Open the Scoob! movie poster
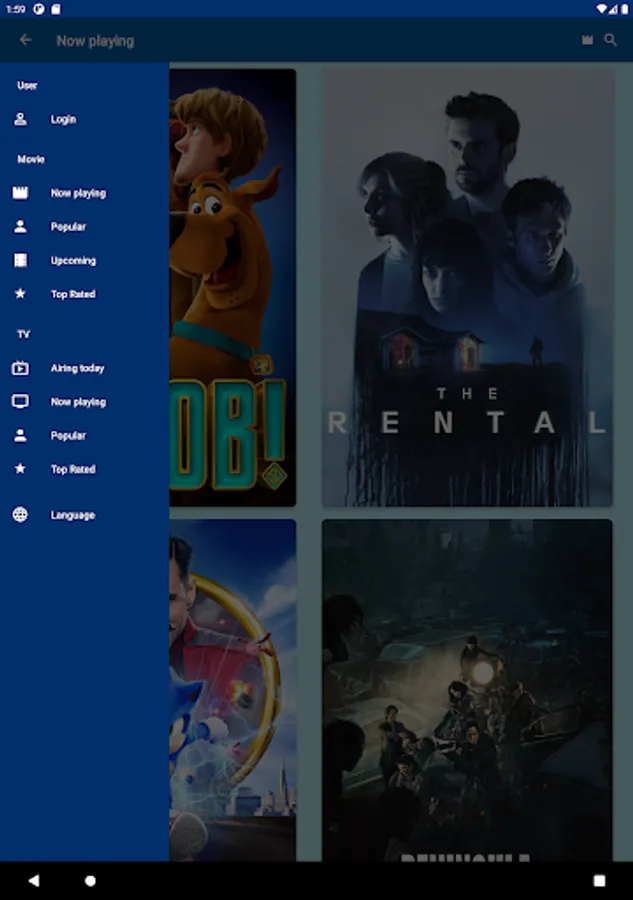This screenshot has width=633, height=900. tap(232, 288)
